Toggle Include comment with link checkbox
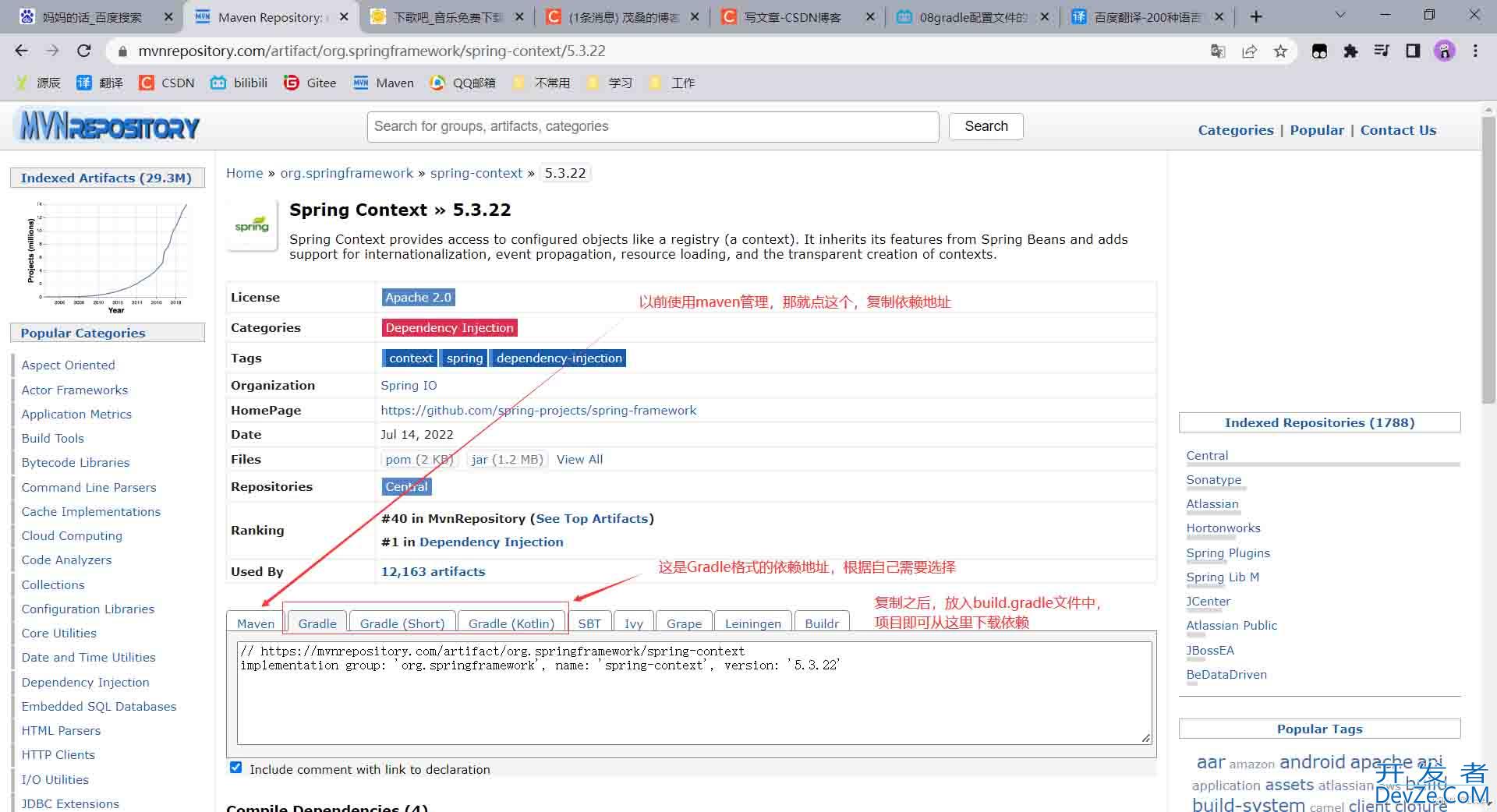 pos(236,768)
